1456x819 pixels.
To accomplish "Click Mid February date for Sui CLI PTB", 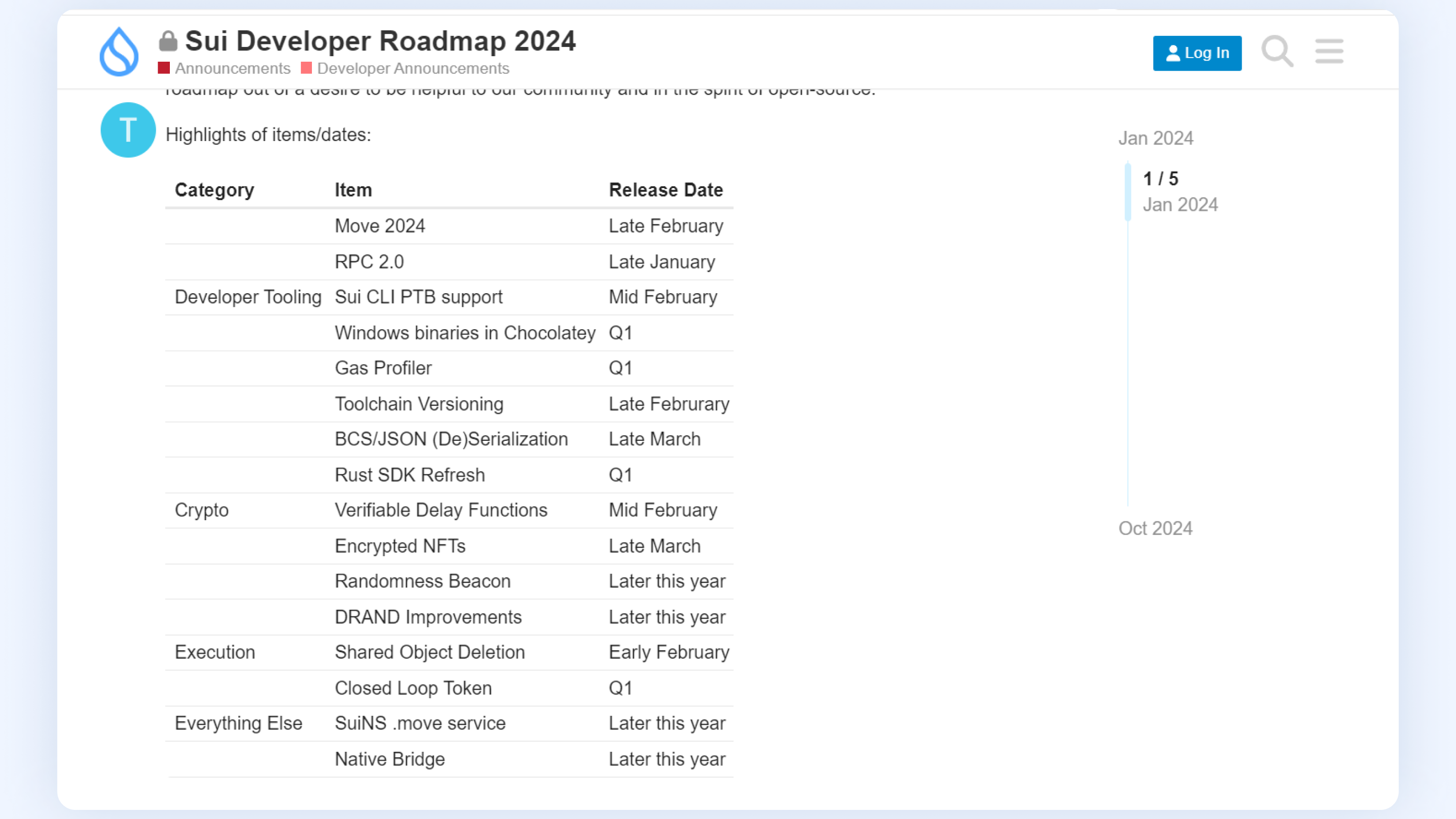I will click(x=663, y=297).
